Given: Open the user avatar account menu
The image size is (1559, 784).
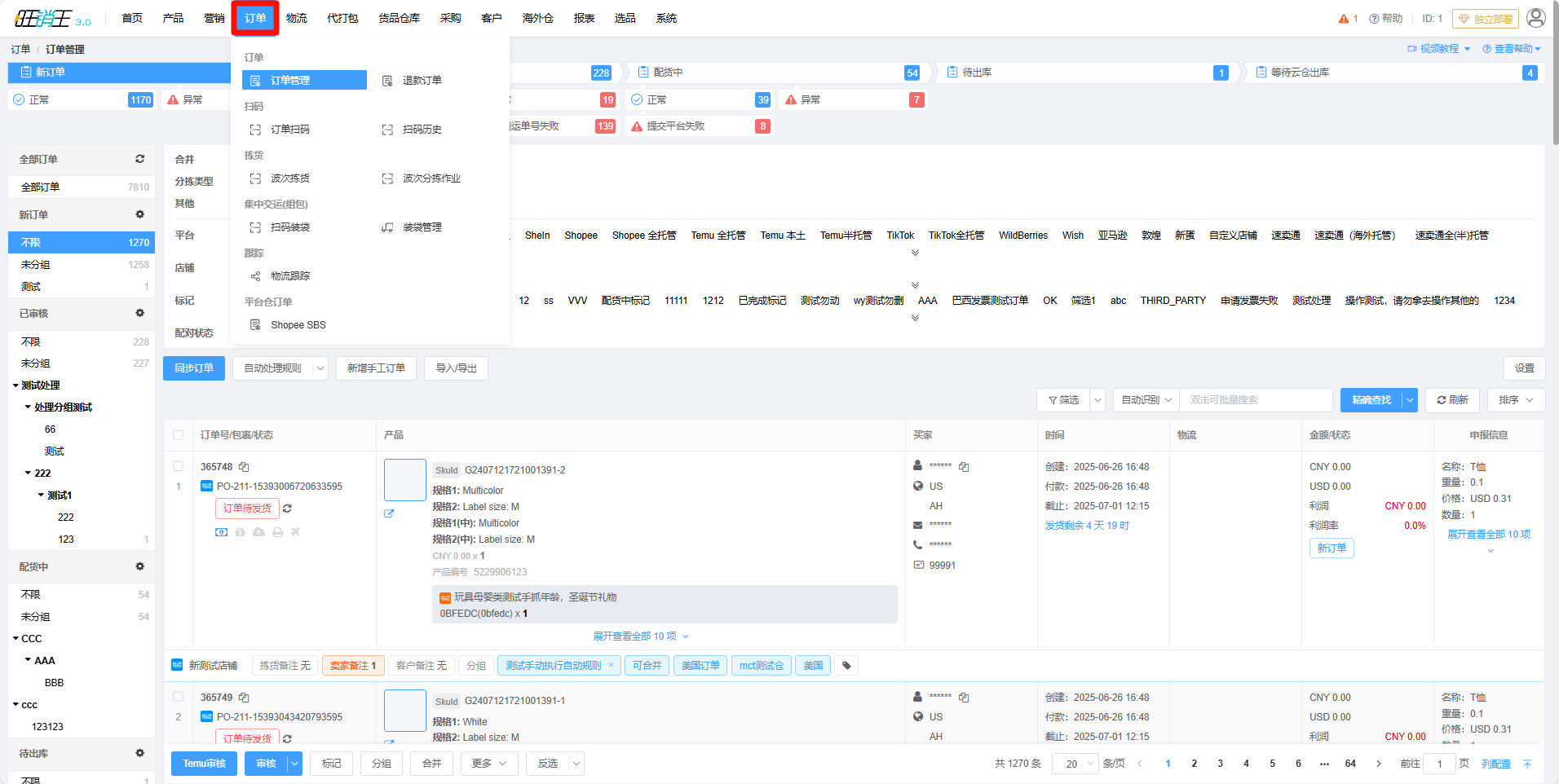Looking at the screenshot, I should click(x=1535, y=18).
